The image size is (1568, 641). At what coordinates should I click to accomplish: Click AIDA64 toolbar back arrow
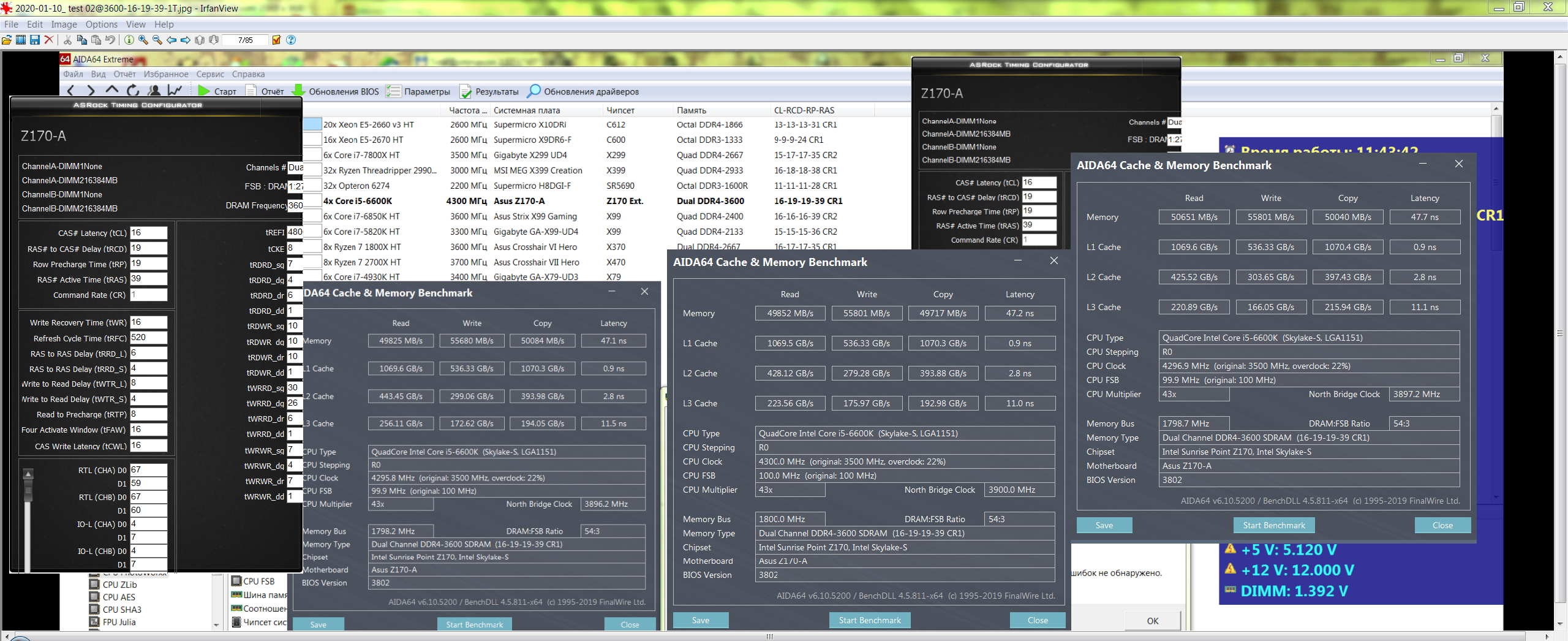click(x=71, y=90)
